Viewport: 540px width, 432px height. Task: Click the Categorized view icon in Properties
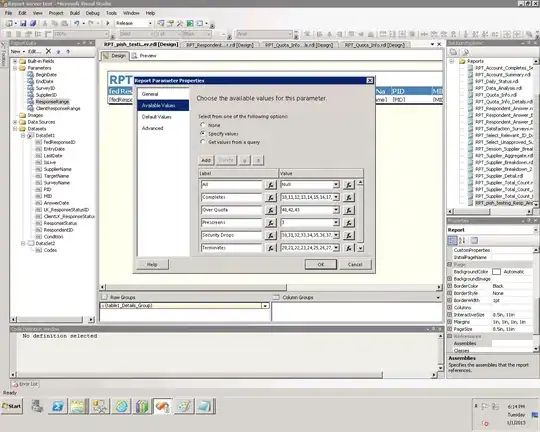click(x=452, y=240)
